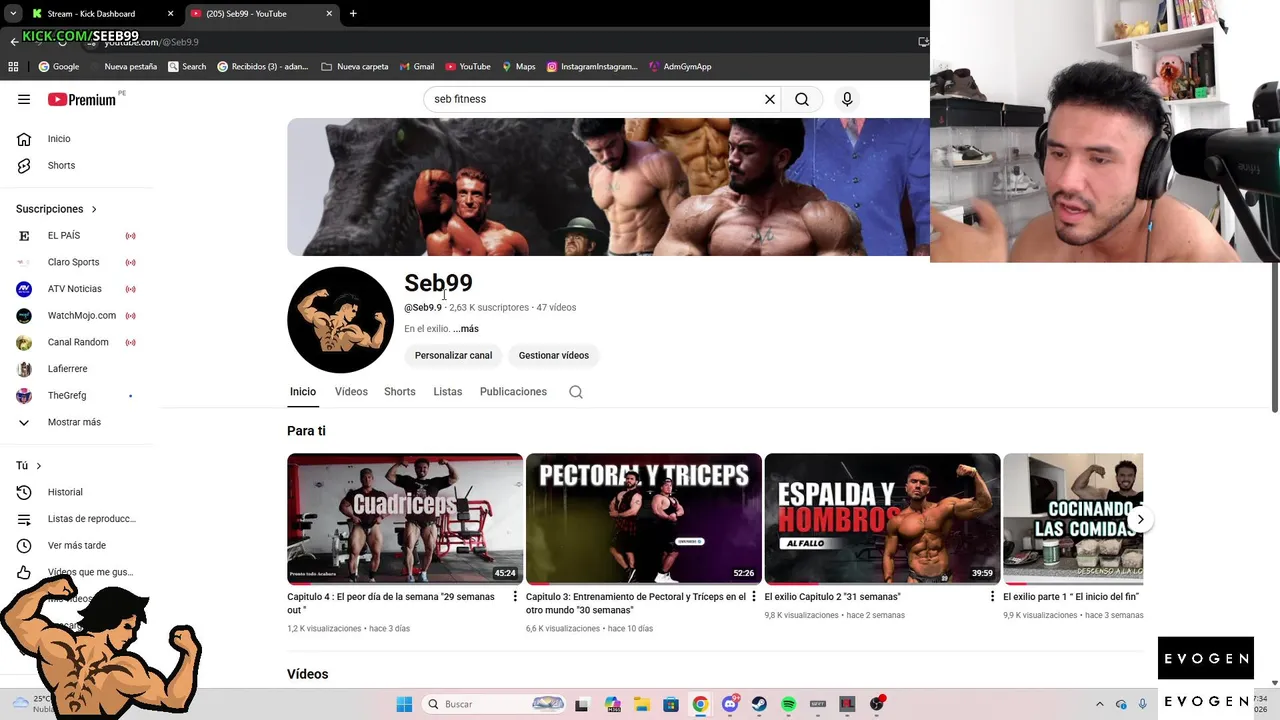This screenshot has height=720, width=1280.
Task: Open the Canal Random subscription
Action: tap(76, 342)
